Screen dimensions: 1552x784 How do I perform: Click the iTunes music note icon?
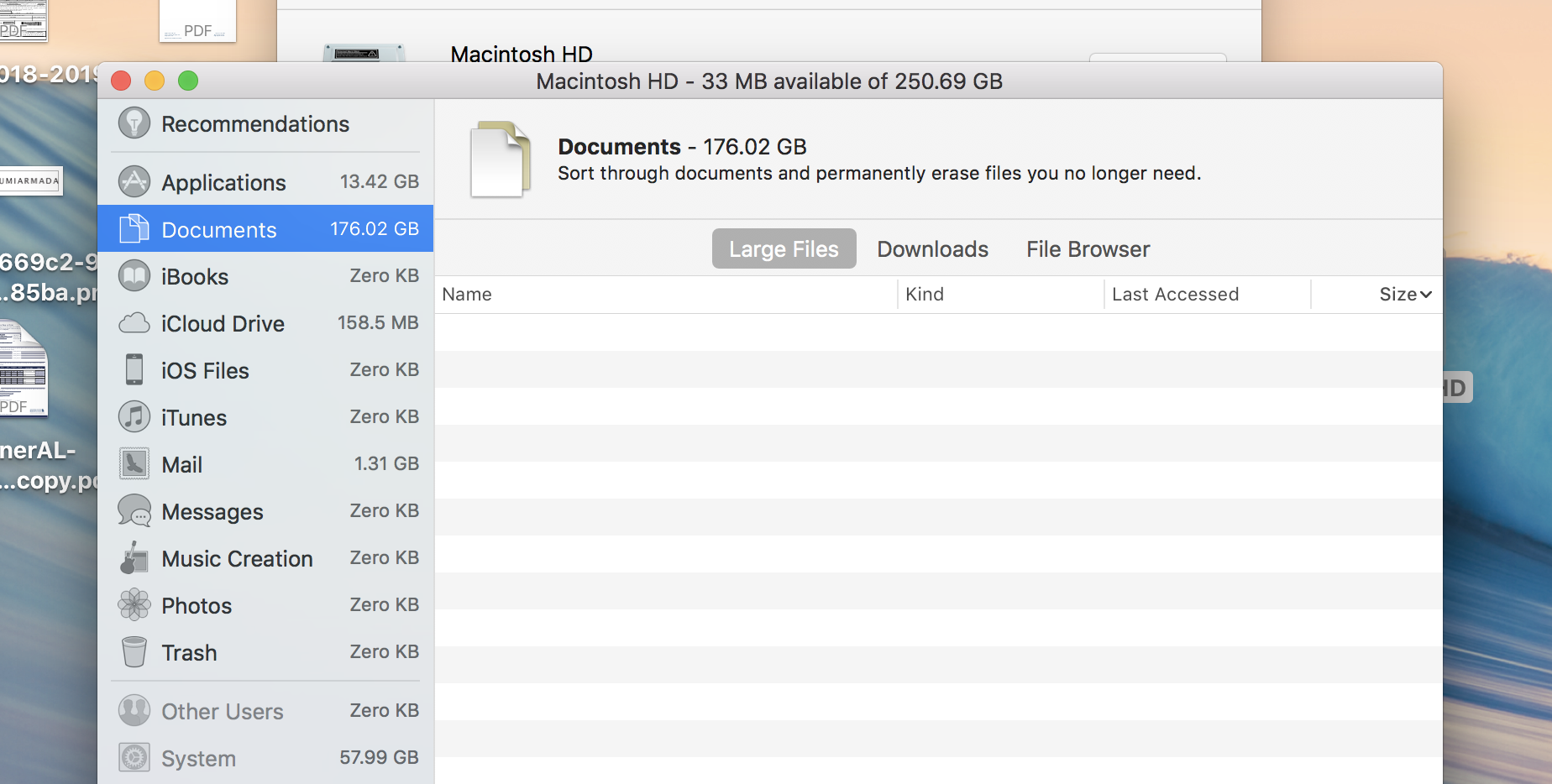pos(134,416)
